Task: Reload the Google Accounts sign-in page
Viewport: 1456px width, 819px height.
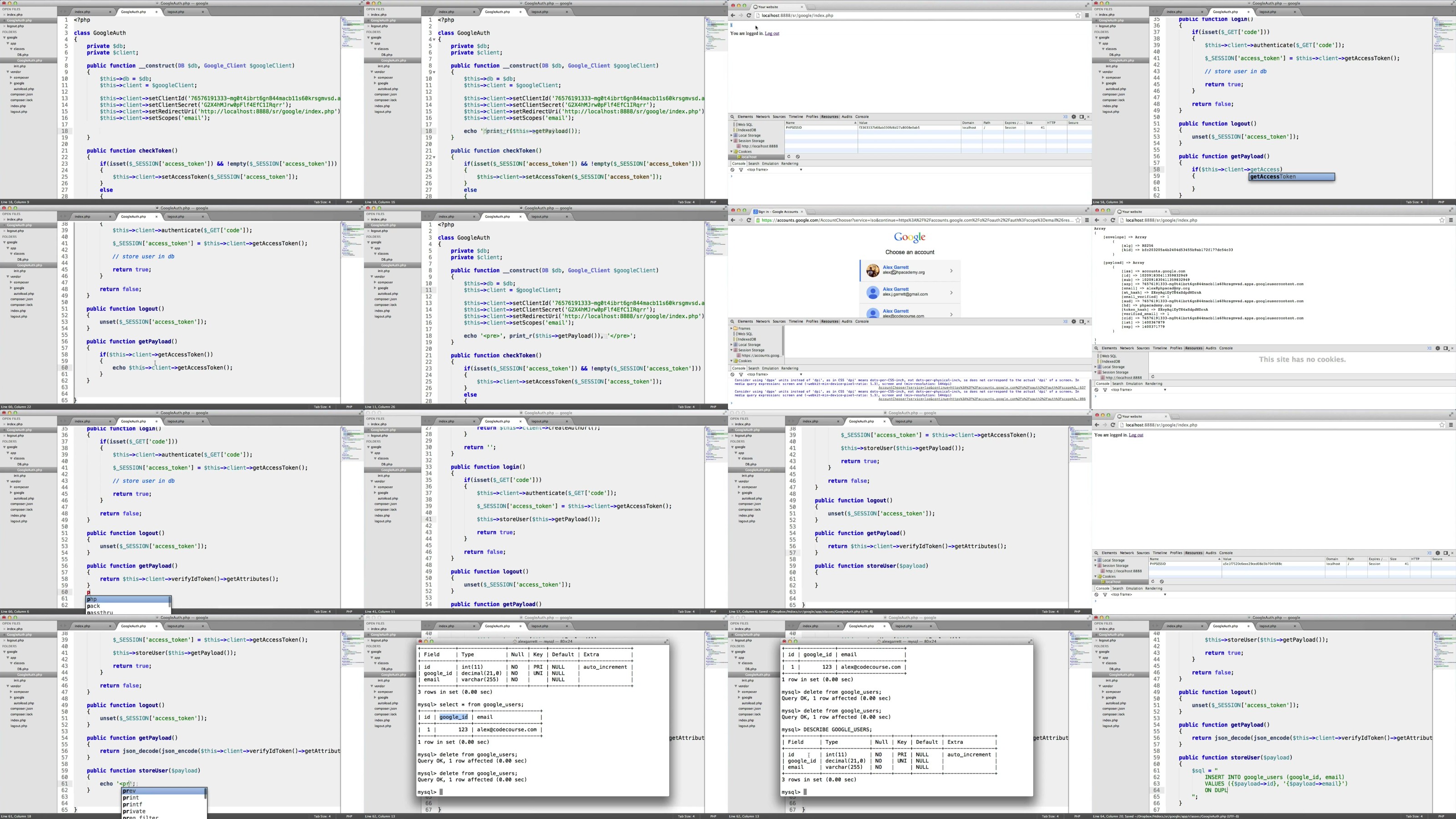Action: tap(749, 220)
